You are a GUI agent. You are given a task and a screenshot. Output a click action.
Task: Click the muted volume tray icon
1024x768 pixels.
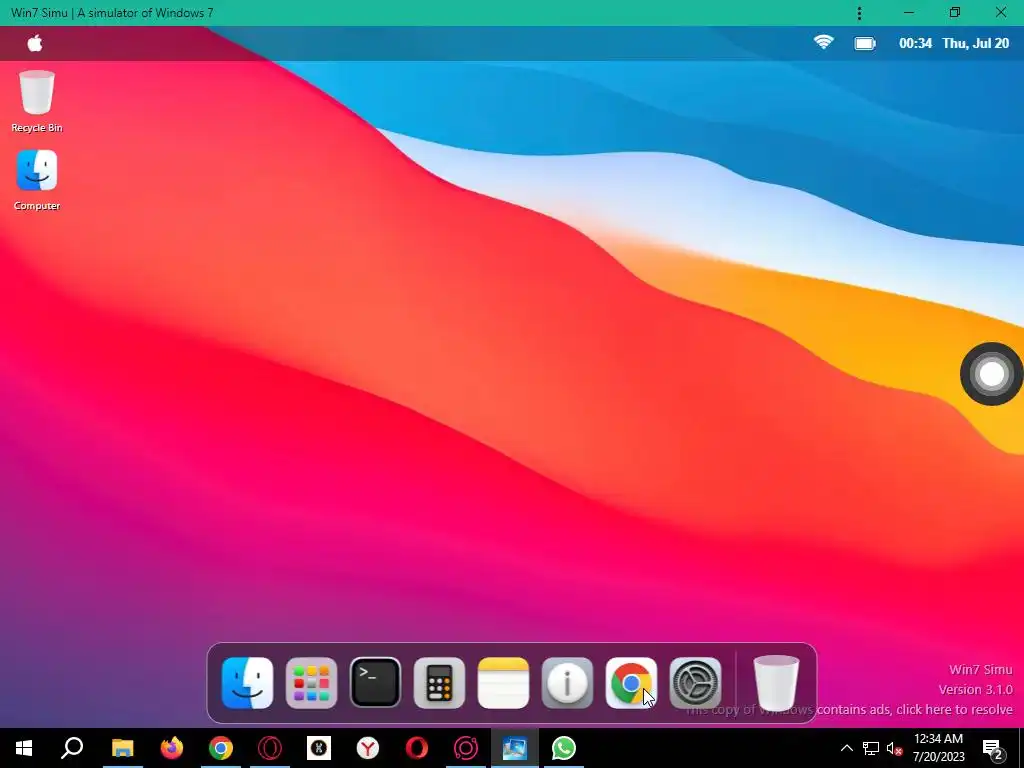point(894,748)
